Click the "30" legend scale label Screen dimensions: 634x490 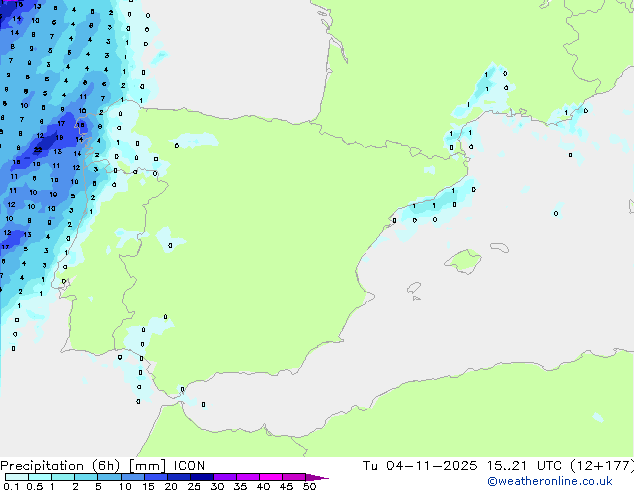coord(217,486)
